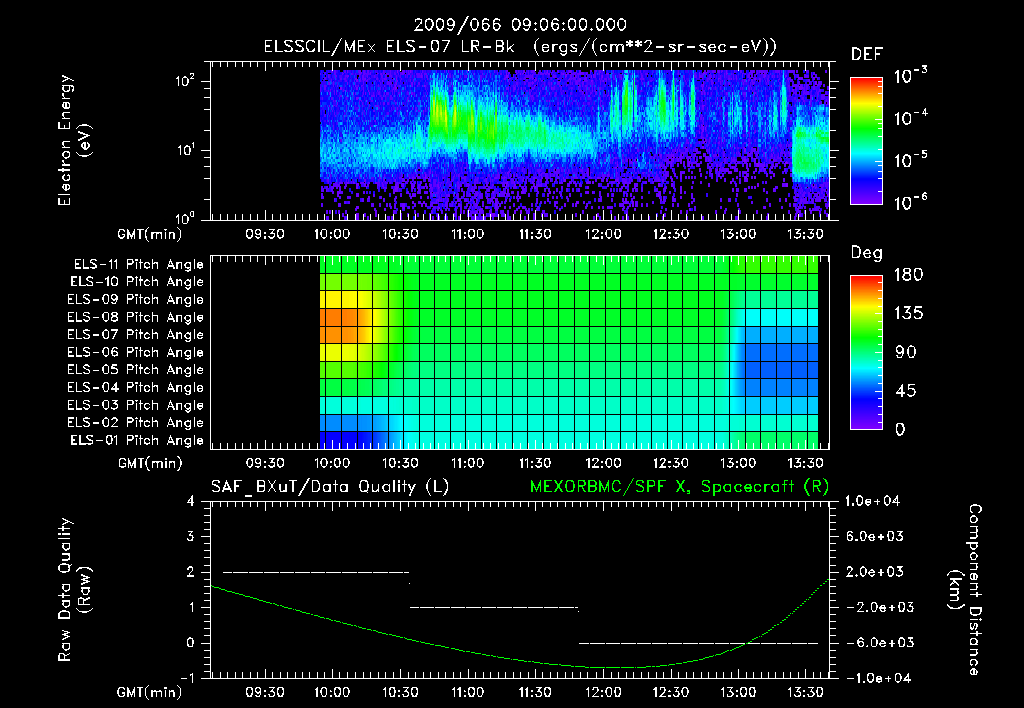Click the data quality line segment at level 2
The width and height of the screenshot is (1024, 708).
(316, 572)
